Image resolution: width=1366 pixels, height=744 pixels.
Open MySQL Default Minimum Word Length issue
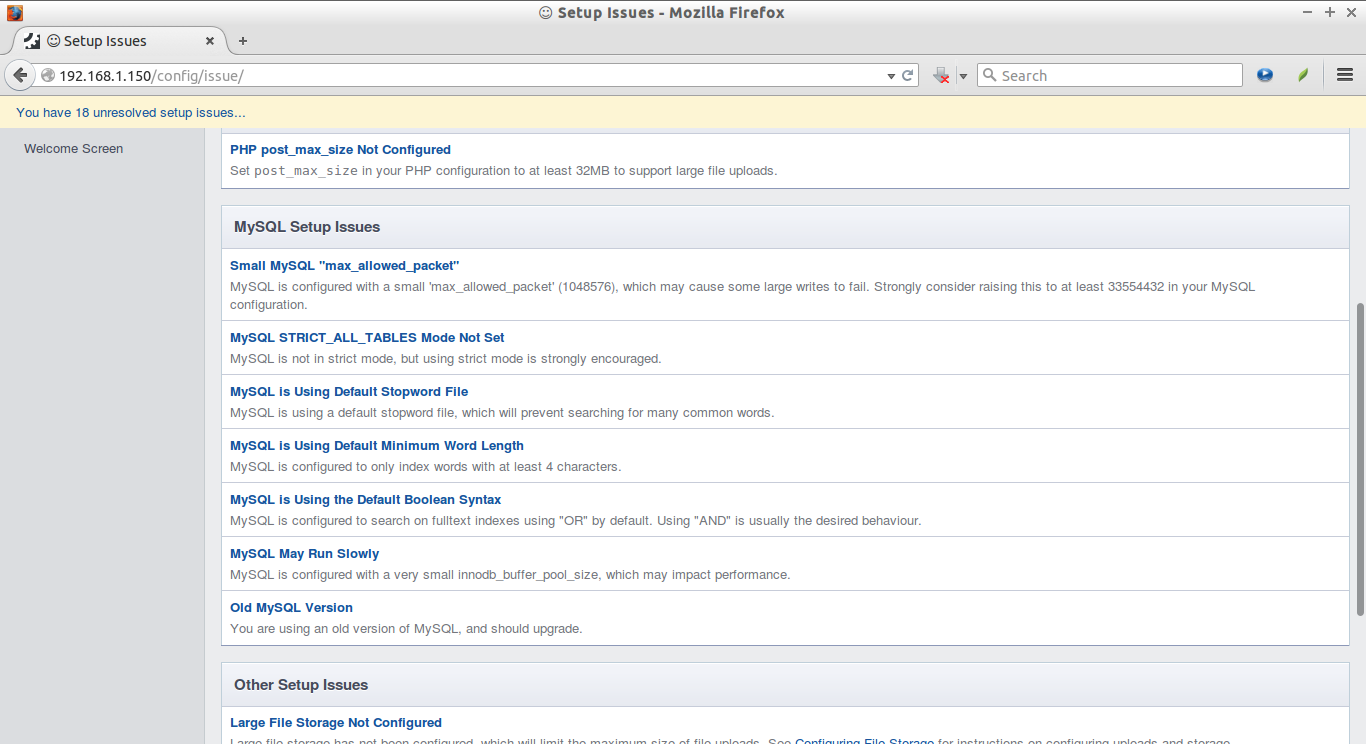pos(377,446)
